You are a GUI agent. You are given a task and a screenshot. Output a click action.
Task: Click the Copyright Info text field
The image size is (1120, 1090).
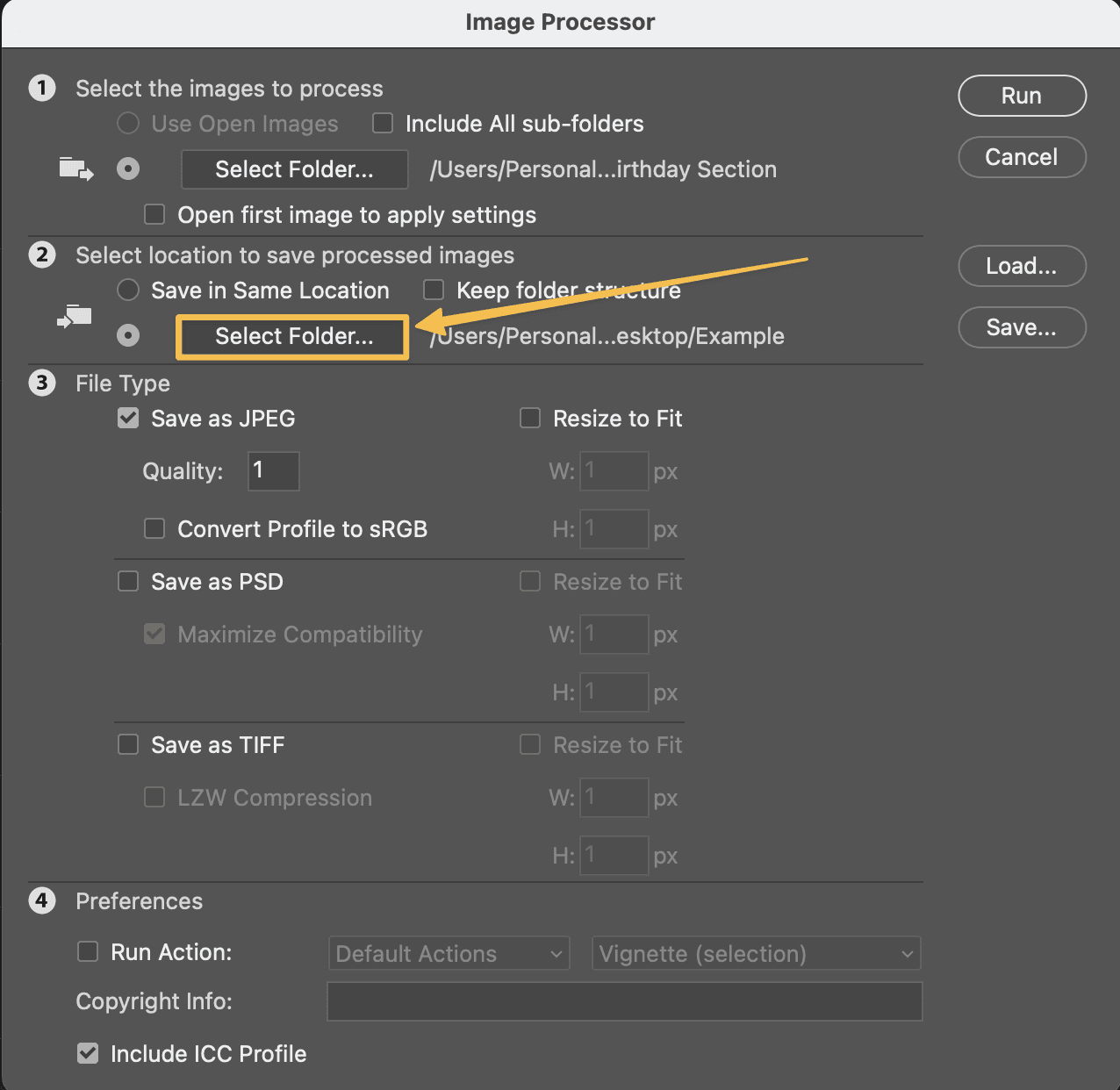tap(624, 1001)
